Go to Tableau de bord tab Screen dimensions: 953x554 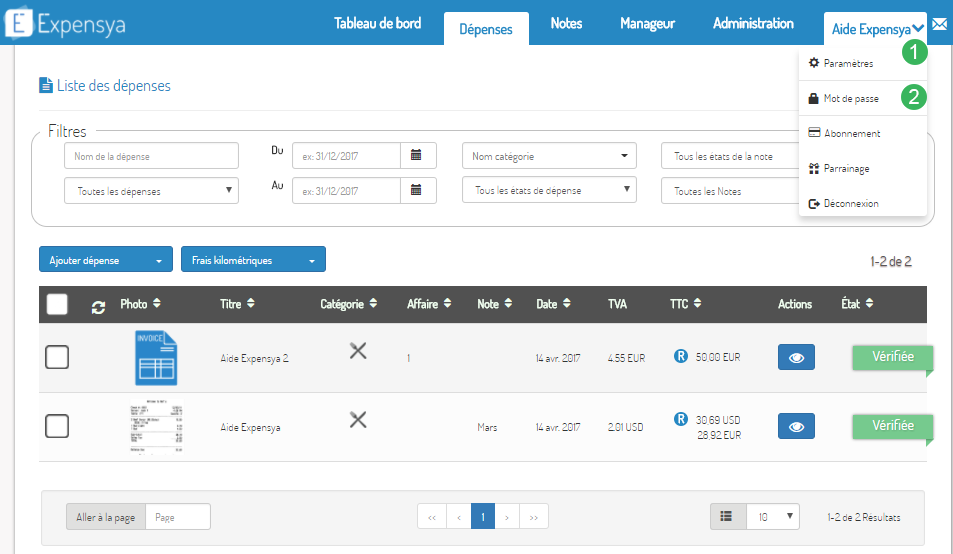[377, 23]
